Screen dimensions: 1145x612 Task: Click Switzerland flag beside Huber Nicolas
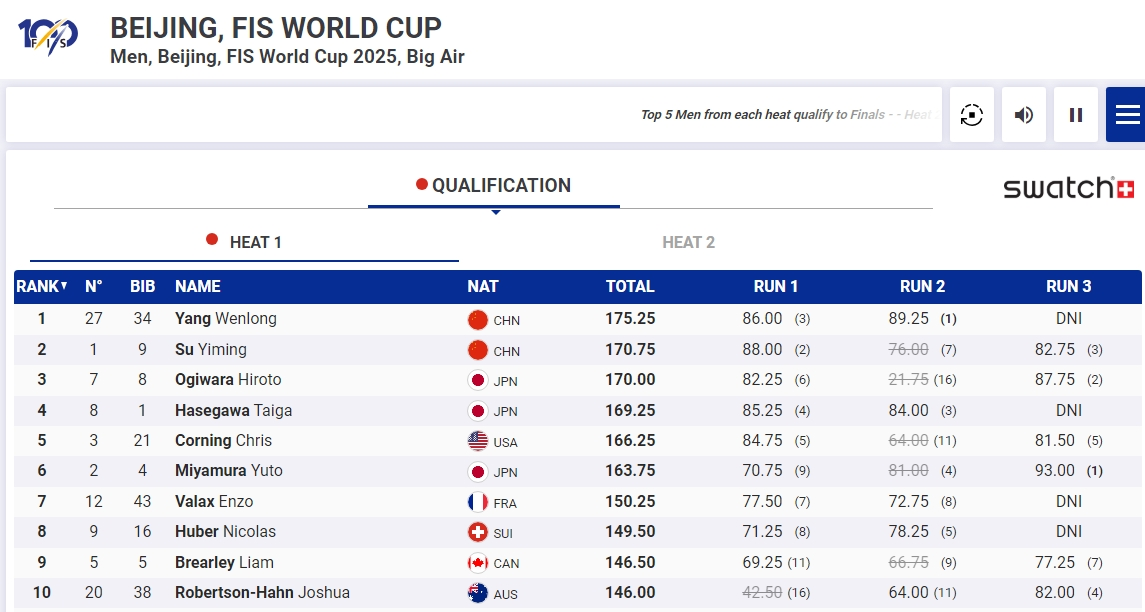[x=478, y=532]
